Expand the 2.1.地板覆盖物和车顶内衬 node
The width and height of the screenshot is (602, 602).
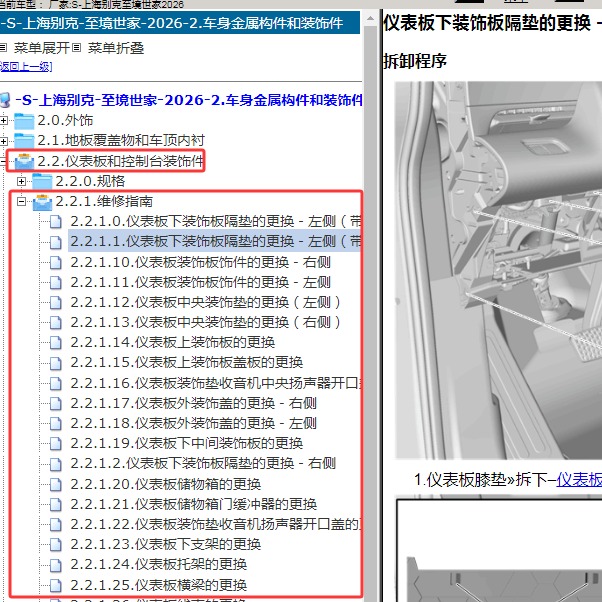point(3,141)
